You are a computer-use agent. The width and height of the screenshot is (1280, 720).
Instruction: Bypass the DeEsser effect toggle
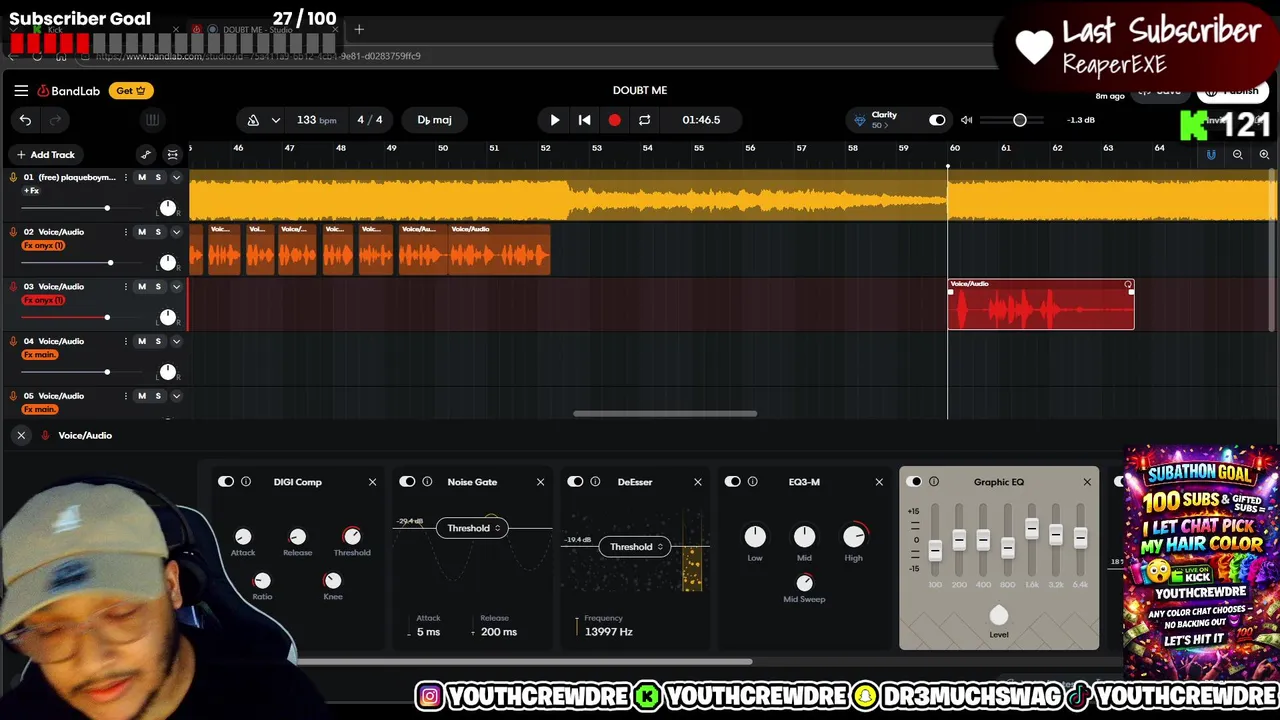[575, 482]
